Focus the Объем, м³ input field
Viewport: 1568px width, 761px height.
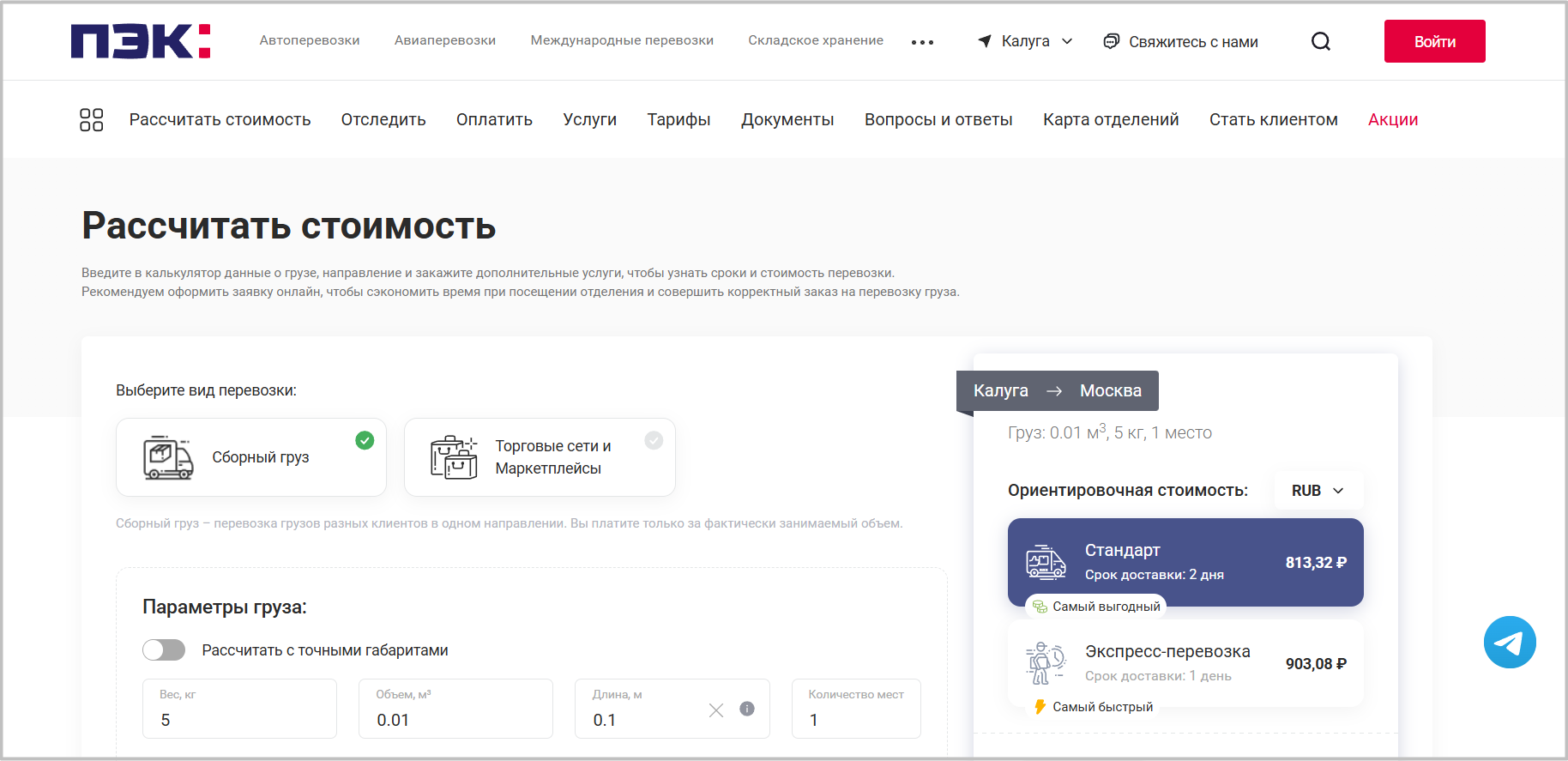point(455,709)
